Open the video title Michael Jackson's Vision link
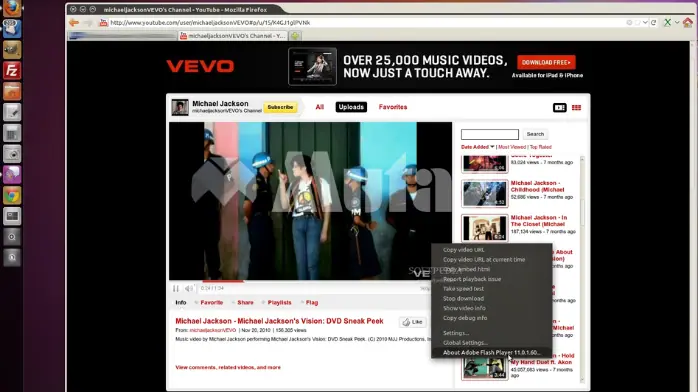 [x=279, y=321]
